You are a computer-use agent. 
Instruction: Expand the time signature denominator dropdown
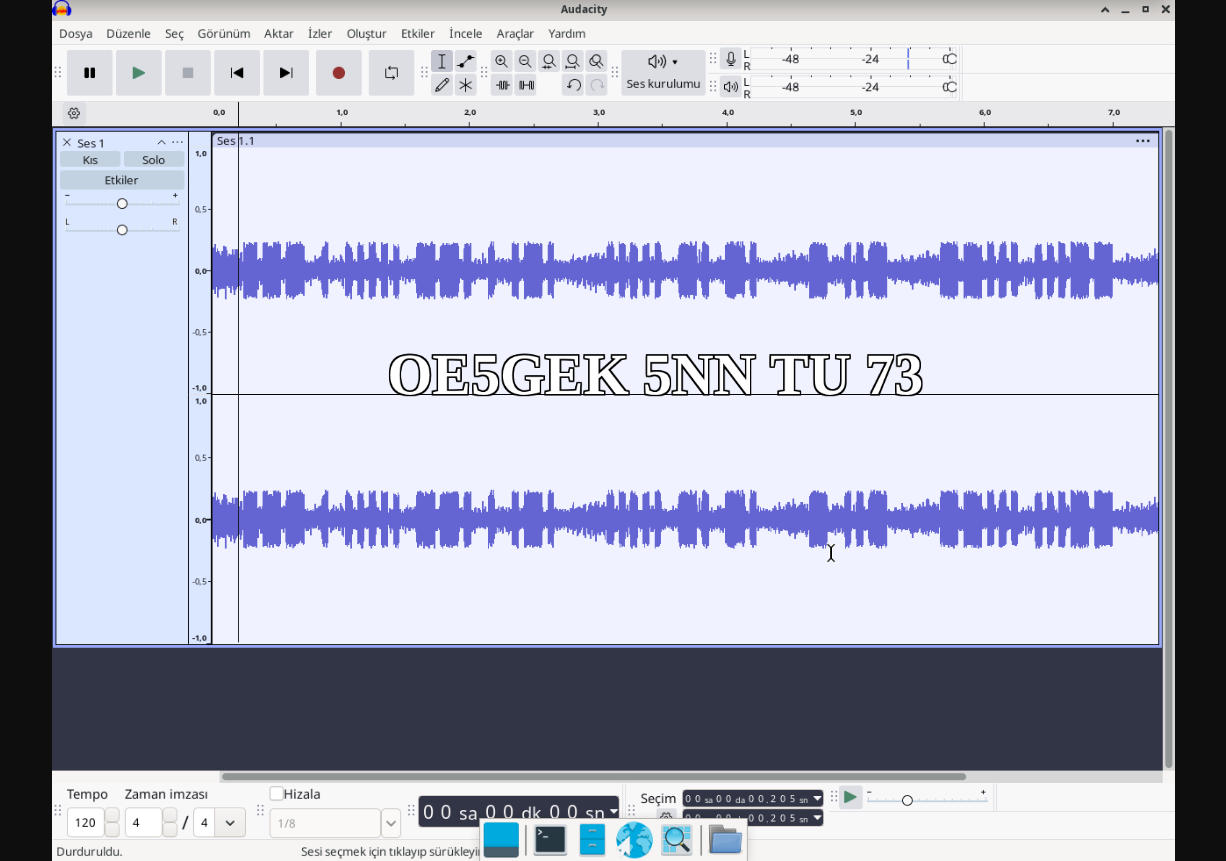click(230, 823)
